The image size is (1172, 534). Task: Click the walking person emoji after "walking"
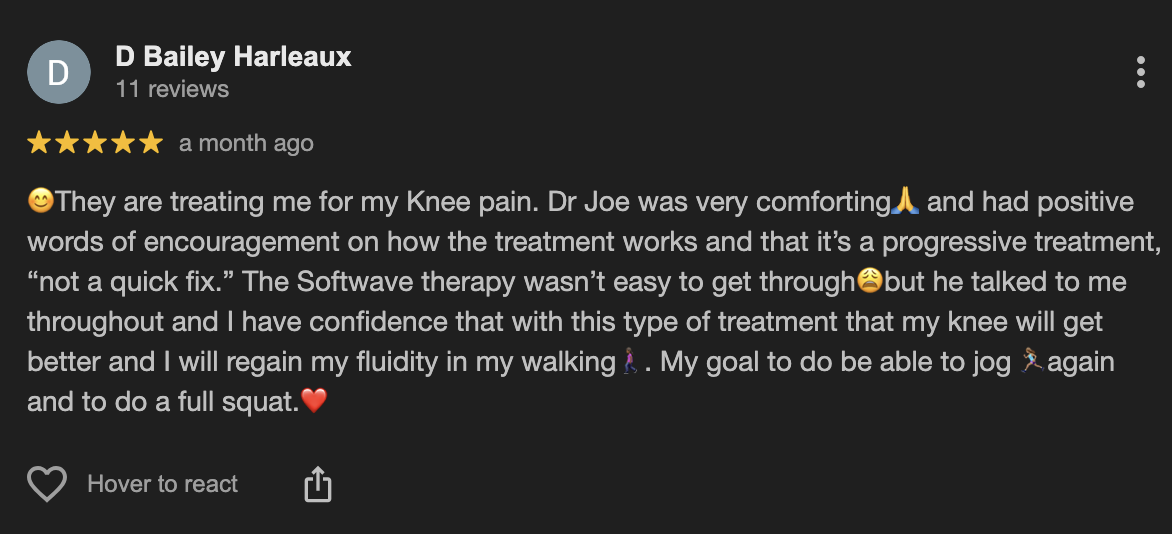tap(630, 361)
